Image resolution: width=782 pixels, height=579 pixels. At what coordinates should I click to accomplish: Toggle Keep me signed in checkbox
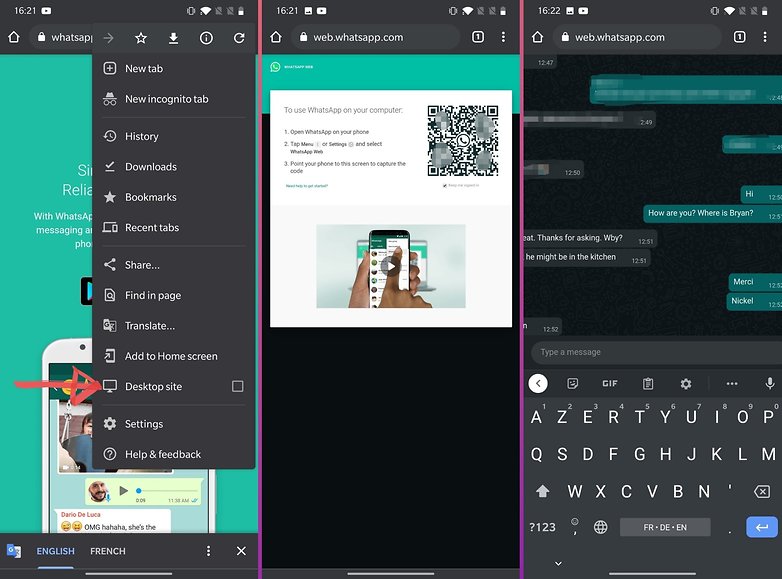(444, 186)
